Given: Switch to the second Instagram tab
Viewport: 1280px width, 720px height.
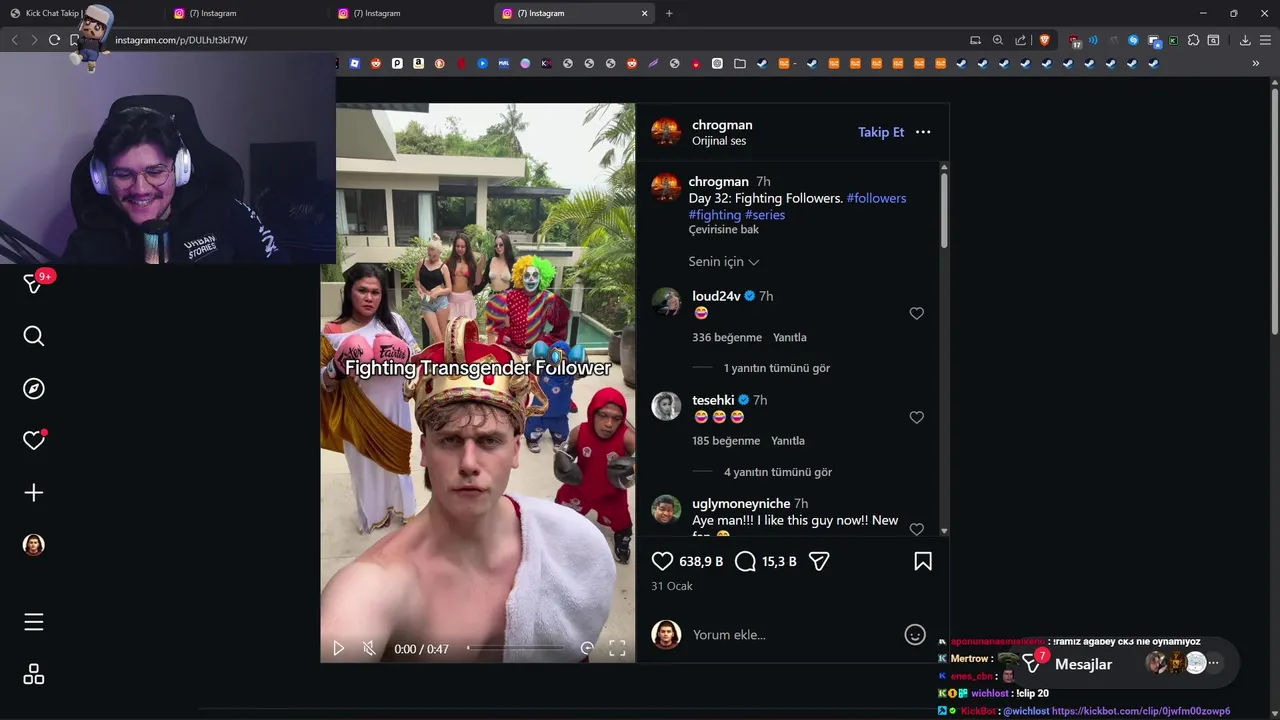Looking at the screenshot, I should [x=410, y=13].
